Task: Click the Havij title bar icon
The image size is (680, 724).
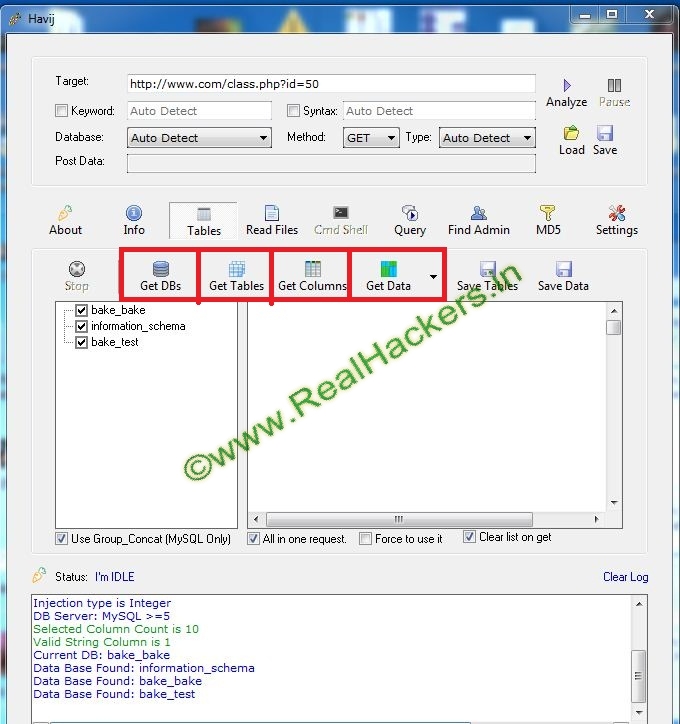Action: (x=15, y=19)
